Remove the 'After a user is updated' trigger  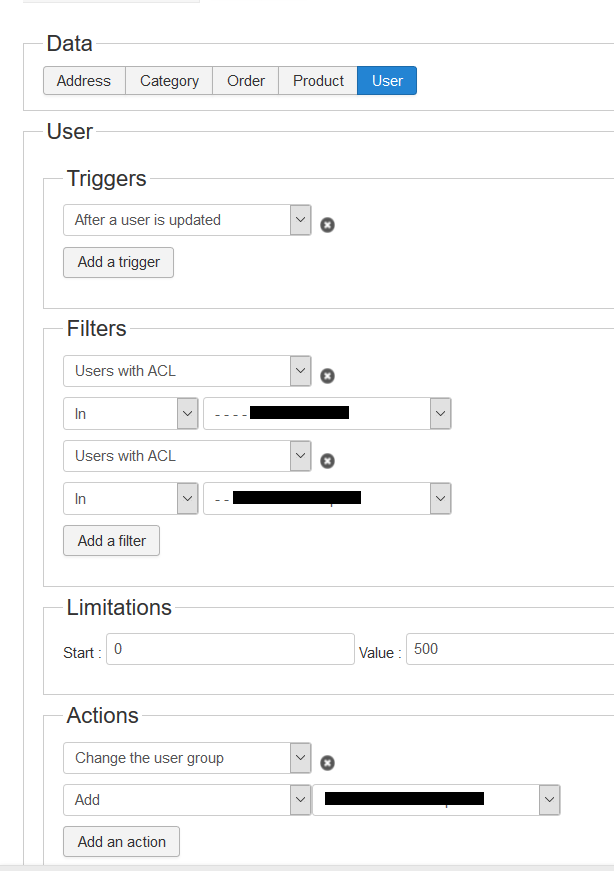327,225
